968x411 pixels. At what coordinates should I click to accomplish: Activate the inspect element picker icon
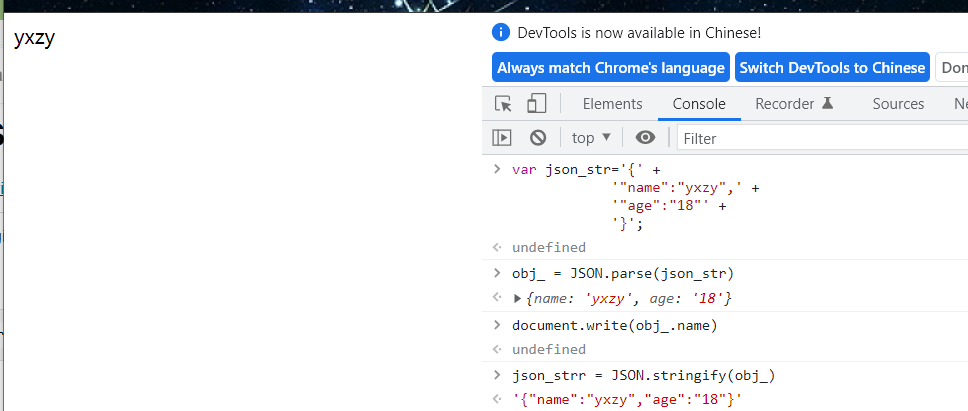[504, 104]
